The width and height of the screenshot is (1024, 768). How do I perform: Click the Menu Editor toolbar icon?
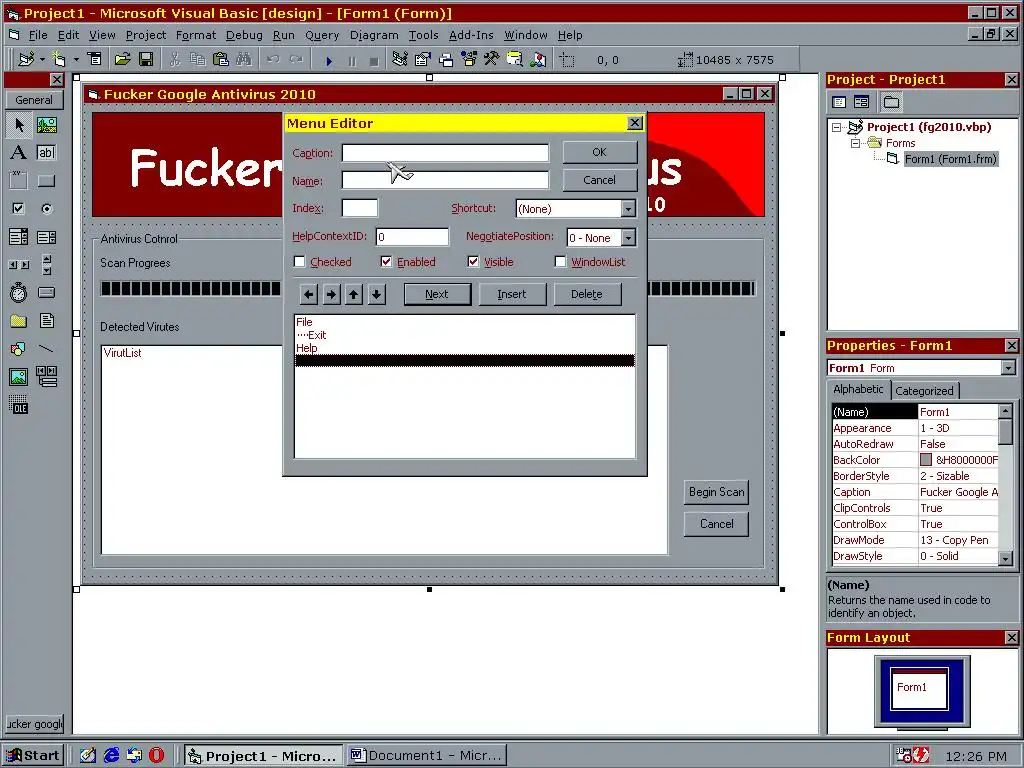coord(95,59)
